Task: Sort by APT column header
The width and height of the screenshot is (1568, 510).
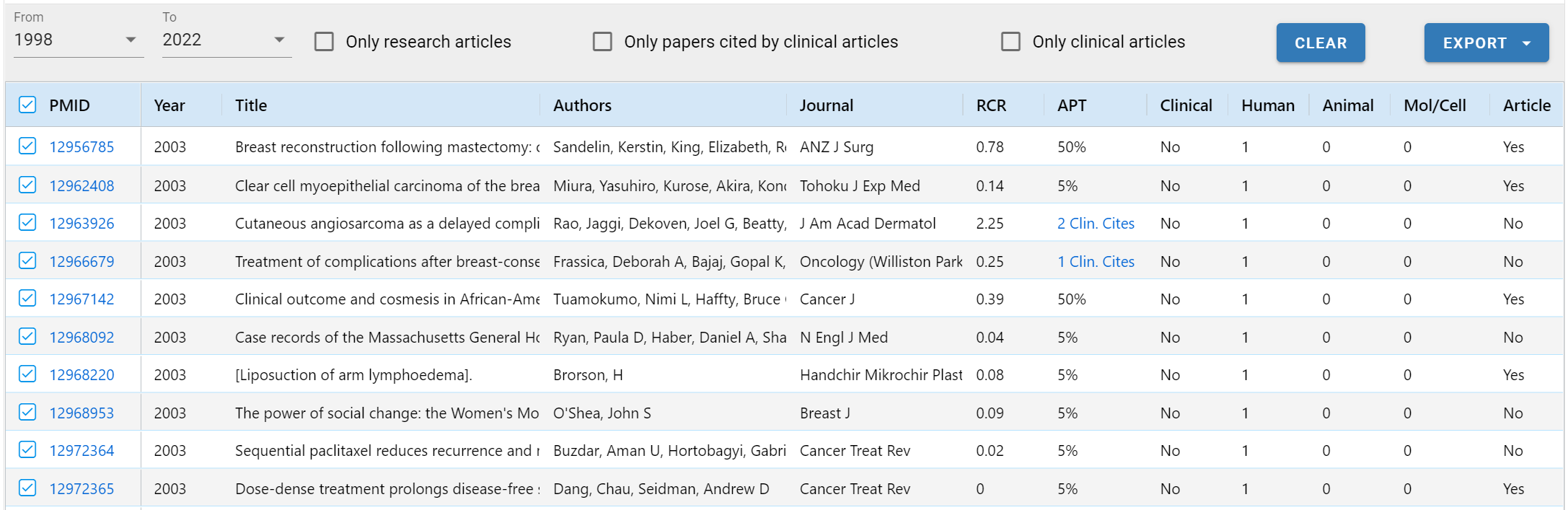Action: click(x=1071, y=105)
